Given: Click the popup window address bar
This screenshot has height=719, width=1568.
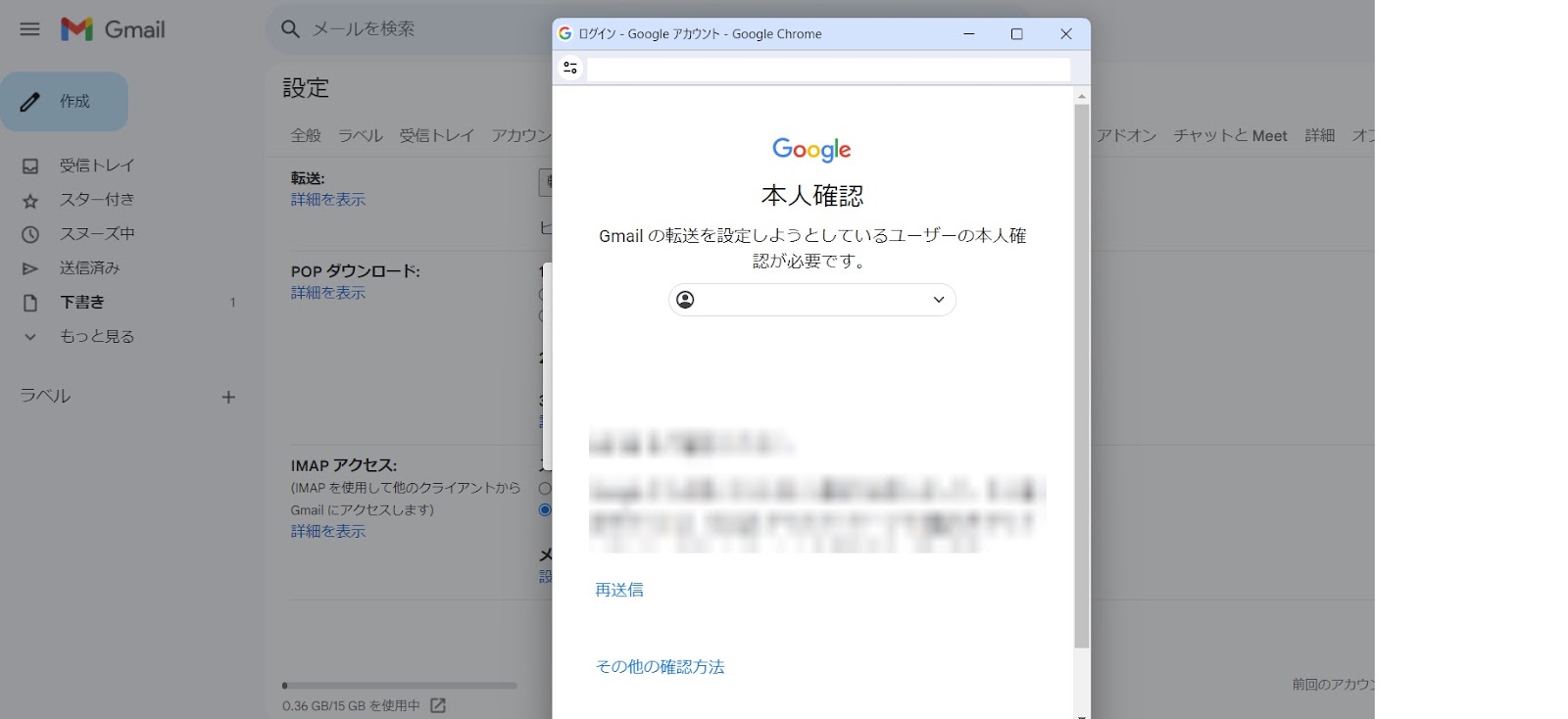Looking at the screenshot, I should point(828,69).
